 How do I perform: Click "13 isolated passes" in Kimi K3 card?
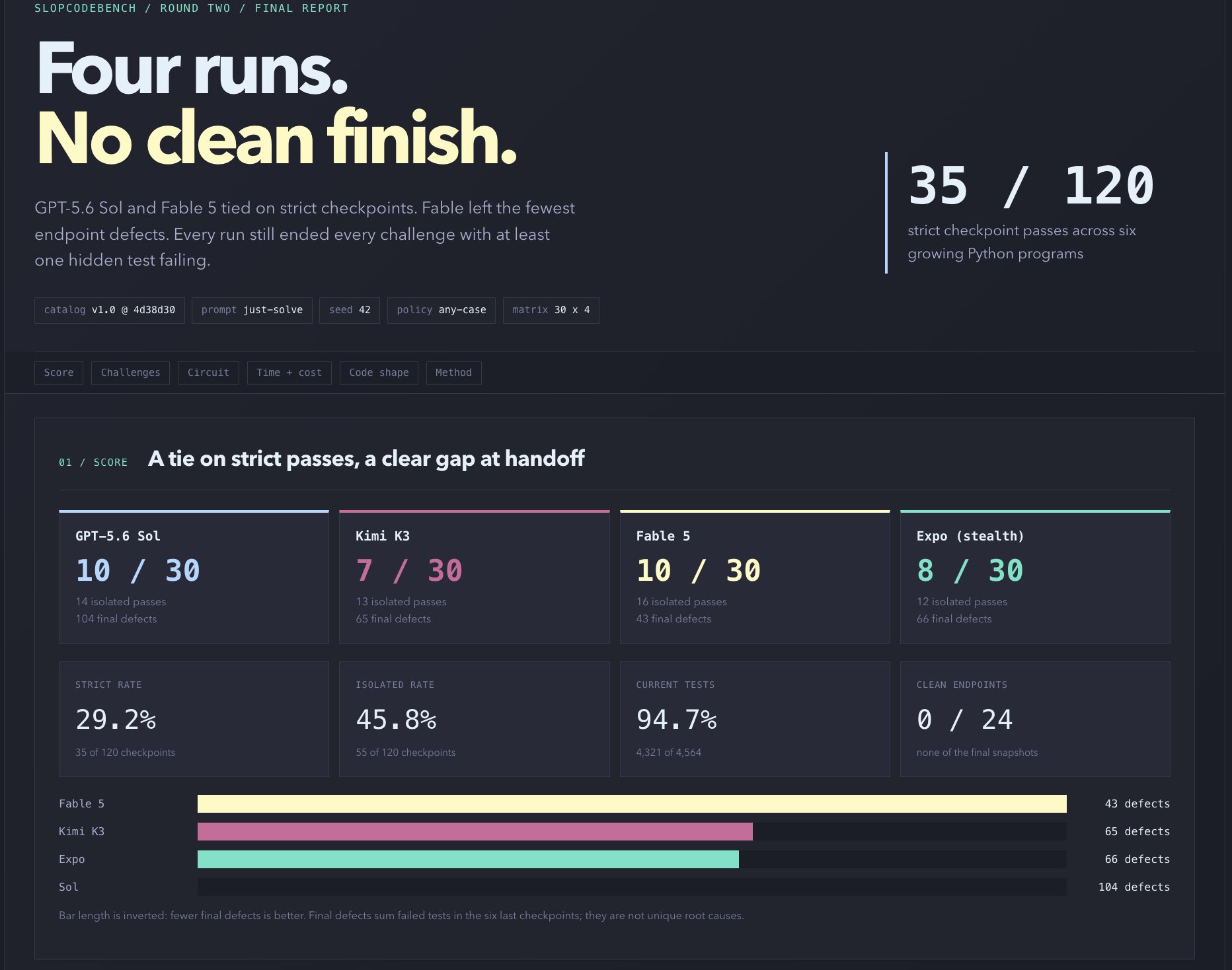(401, 601)
